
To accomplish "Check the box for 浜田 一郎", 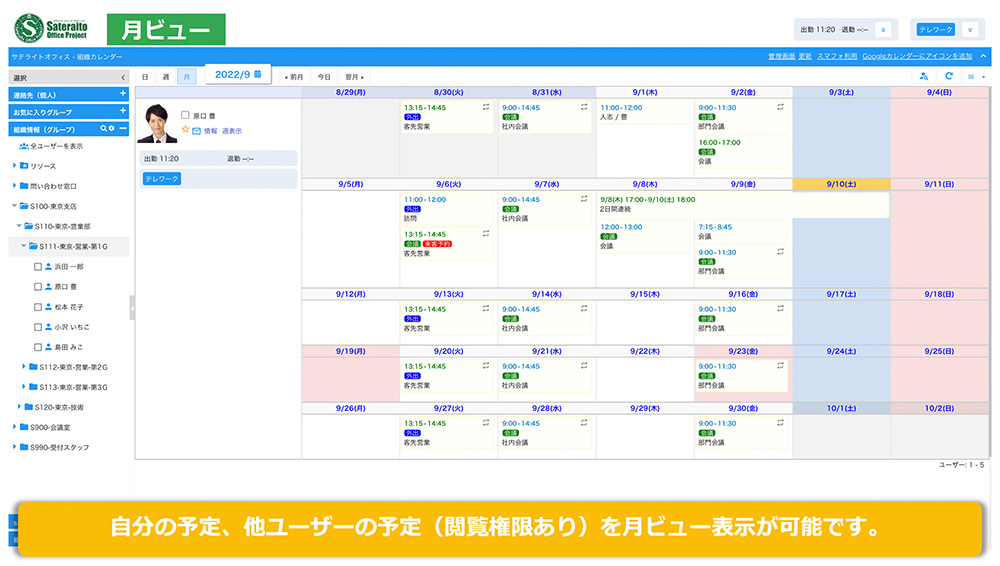I will click(x=38, y=267).
